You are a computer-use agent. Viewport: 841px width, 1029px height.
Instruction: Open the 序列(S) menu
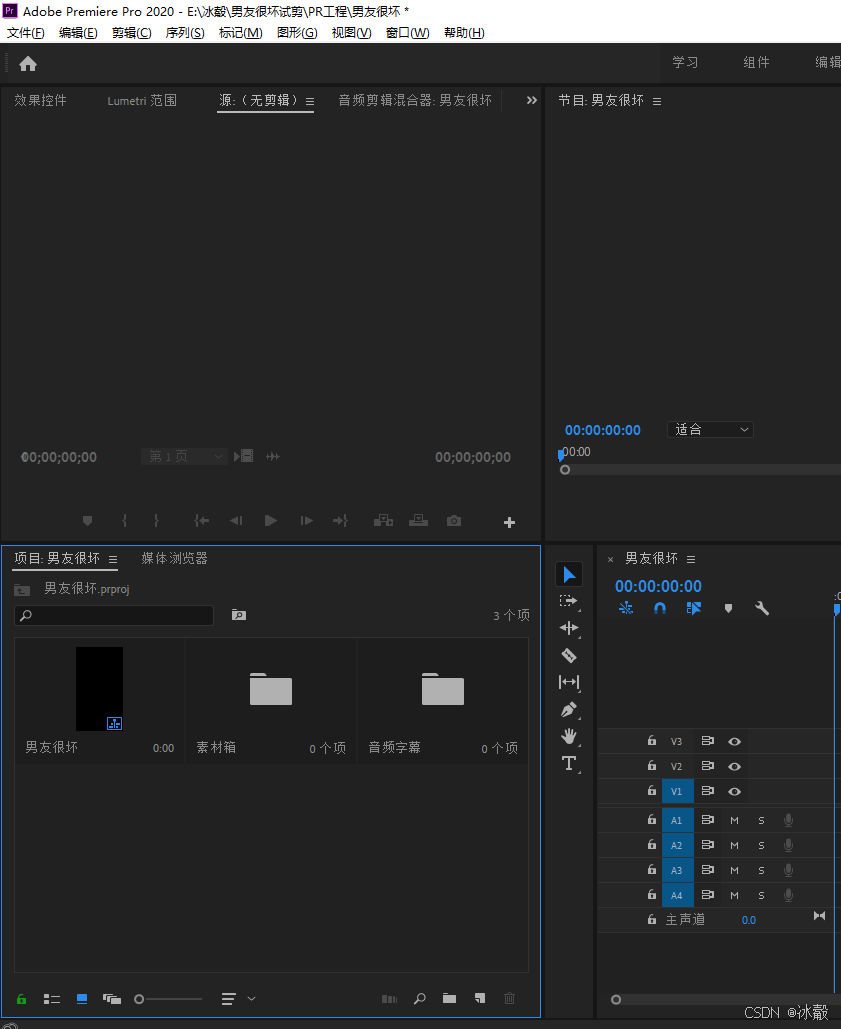[185, 33]
